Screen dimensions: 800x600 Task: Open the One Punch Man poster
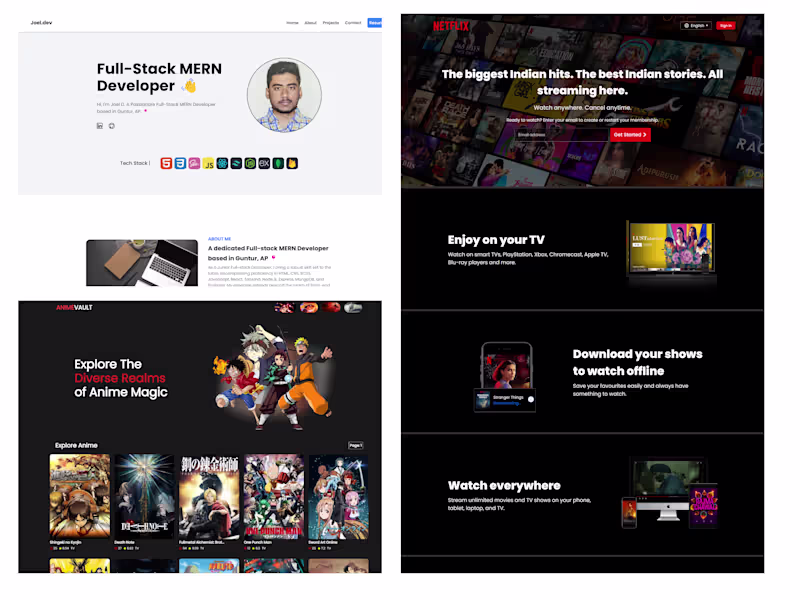[274, 496]
